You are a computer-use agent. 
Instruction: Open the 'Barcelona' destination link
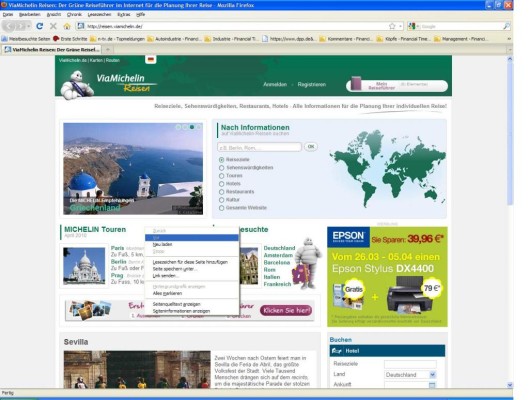pyautogui.click(x=277, y=262)
